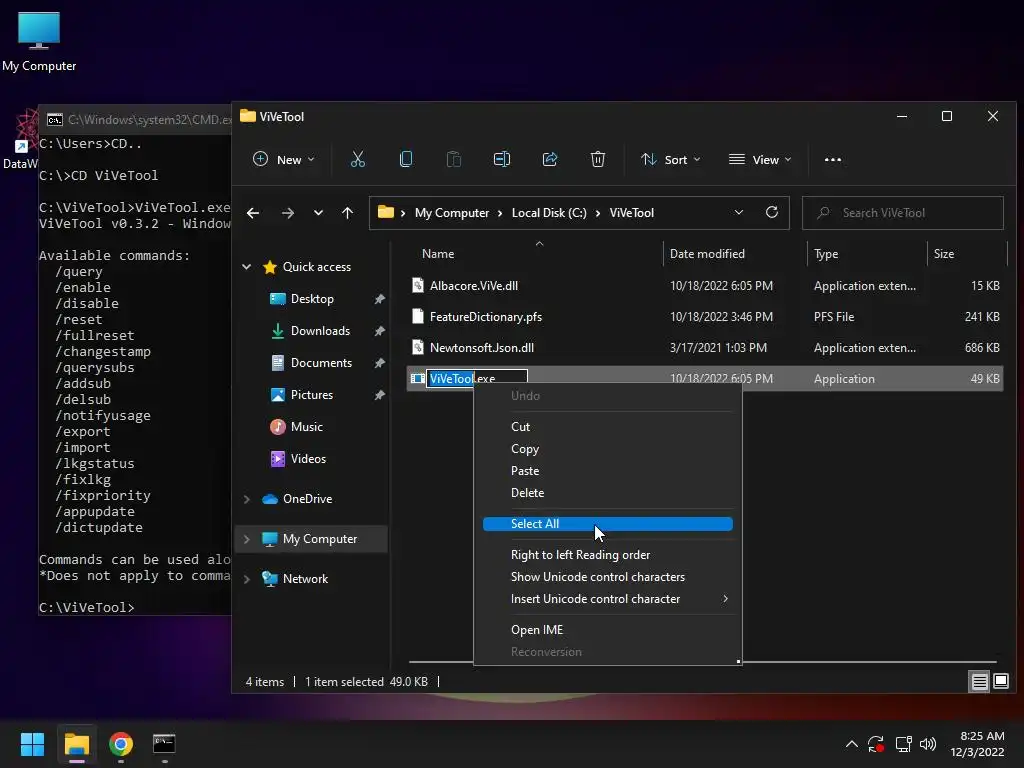Image resolution: width=1024 pixels, height=768 pixels.
Task: Open Videos in the navigation pane
Action: click(x=308, y=459)
